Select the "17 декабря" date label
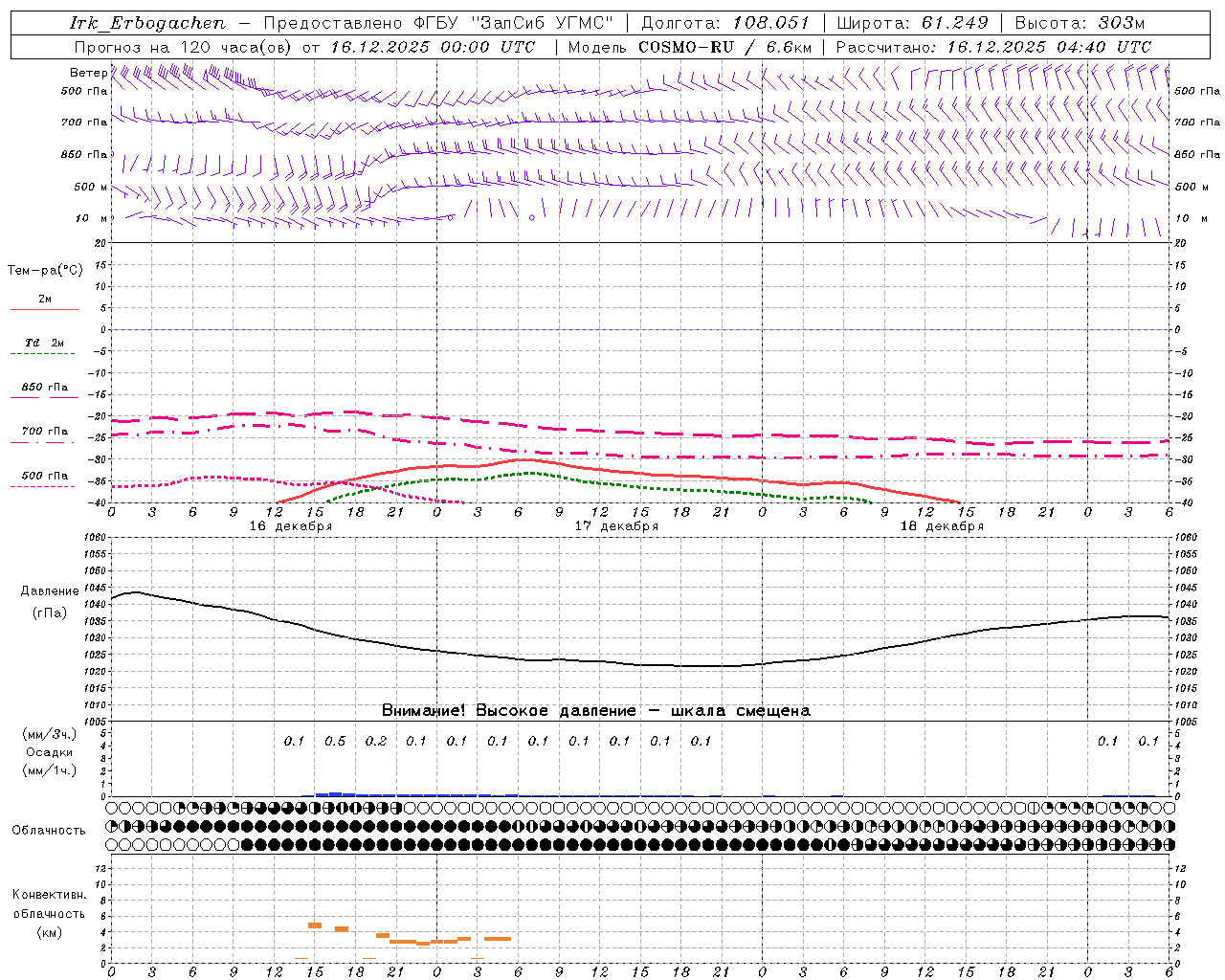The image size is (1225, 980). (616, 526)
